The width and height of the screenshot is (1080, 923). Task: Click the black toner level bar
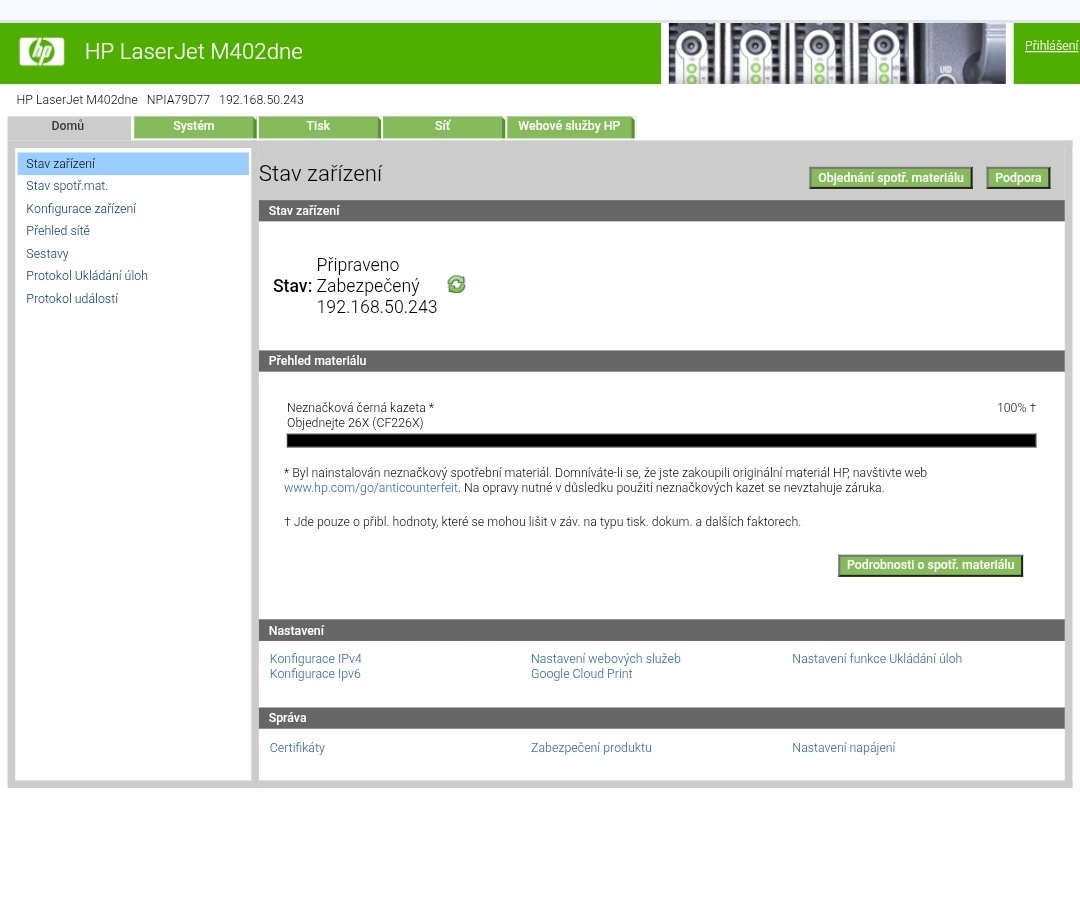tap(661, 441)
